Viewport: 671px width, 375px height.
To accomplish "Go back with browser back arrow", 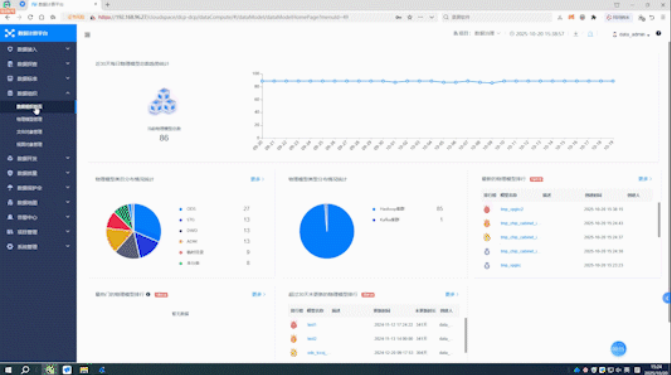I will [x=7, y=17].
